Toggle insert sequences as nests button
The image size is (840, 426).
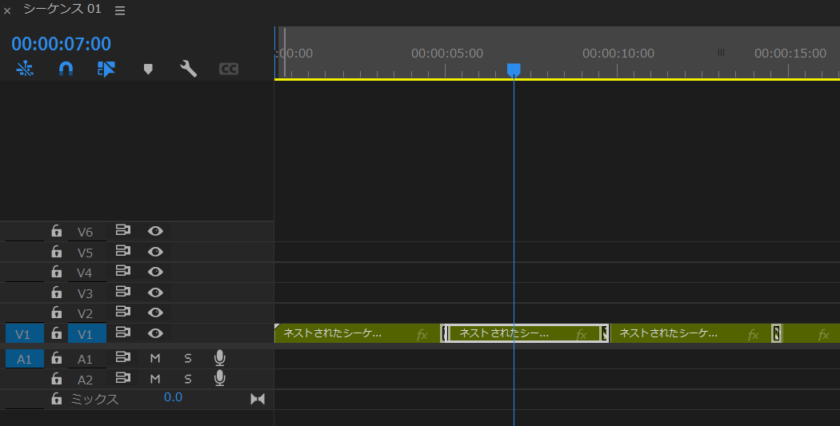25,69
